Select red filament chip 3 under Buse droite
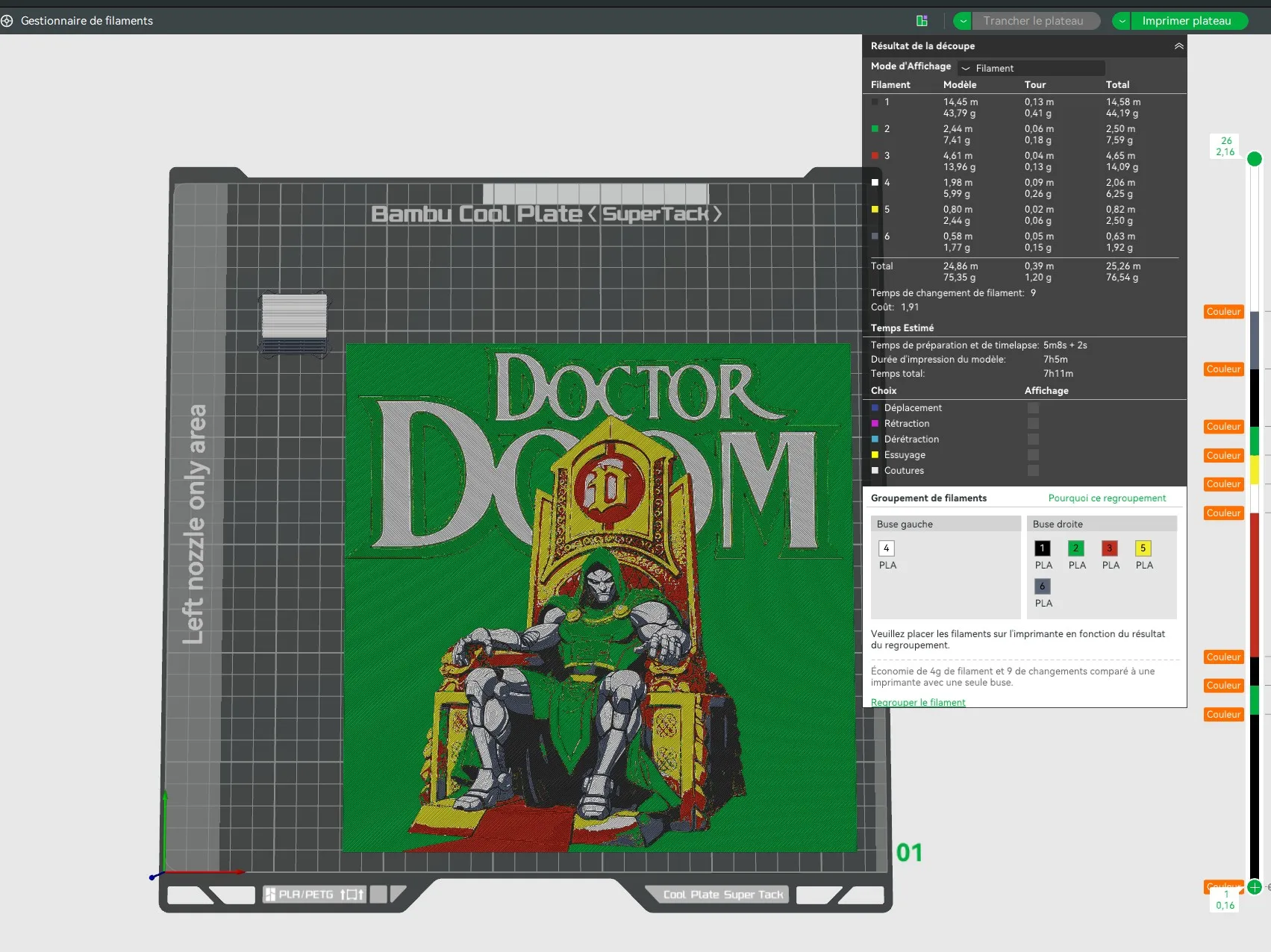The image size is (1271, 952). 1110,548
